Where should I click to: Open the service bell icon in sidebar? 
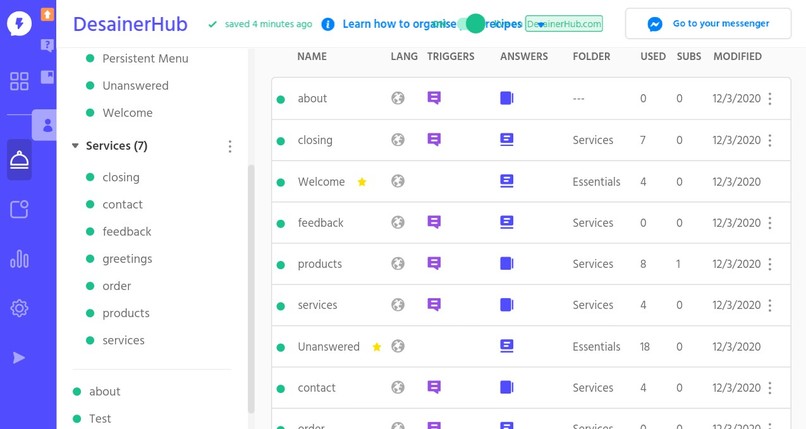(x=19, y=160)
